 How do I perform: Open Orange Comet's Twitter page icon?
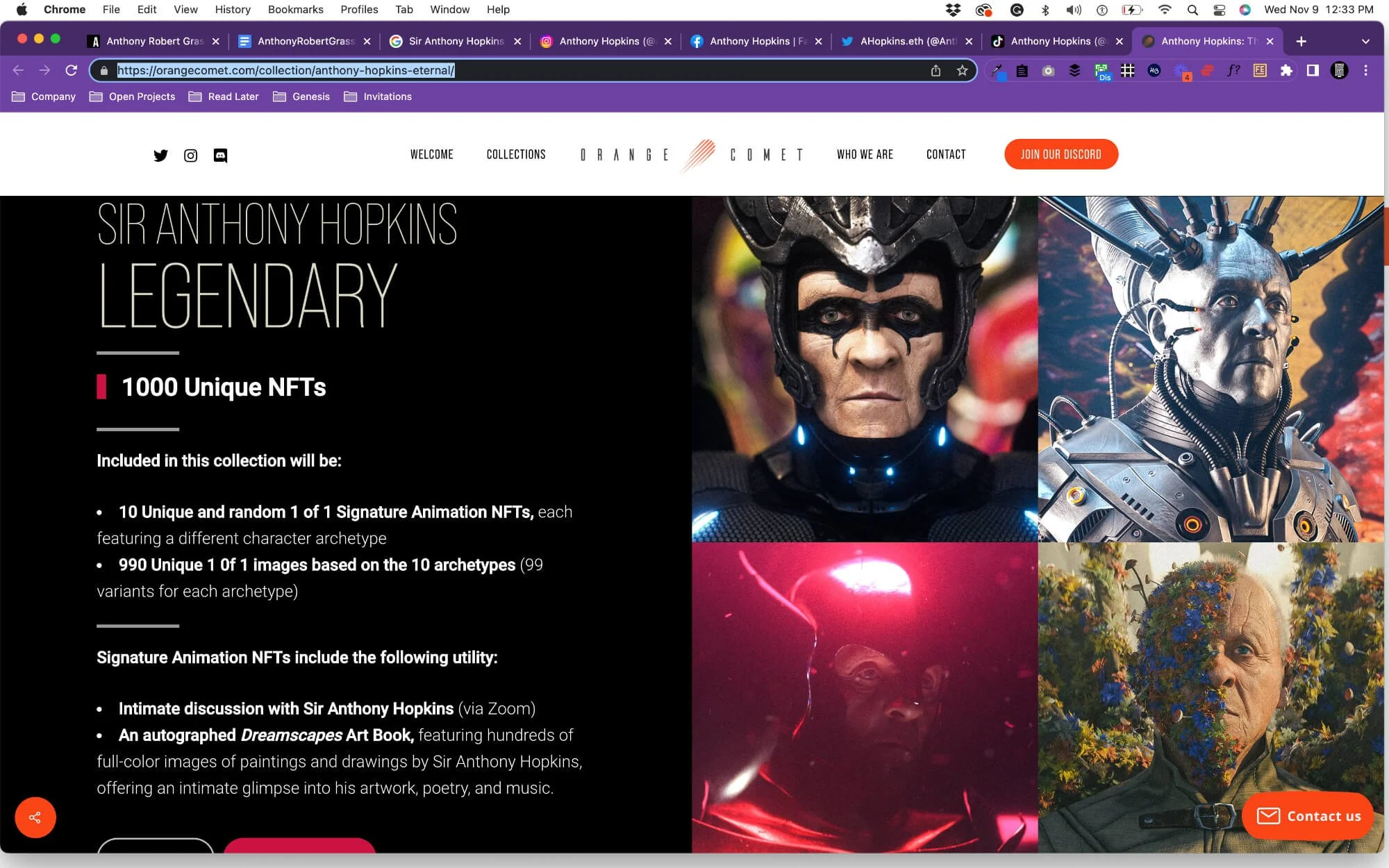(160, 155)
